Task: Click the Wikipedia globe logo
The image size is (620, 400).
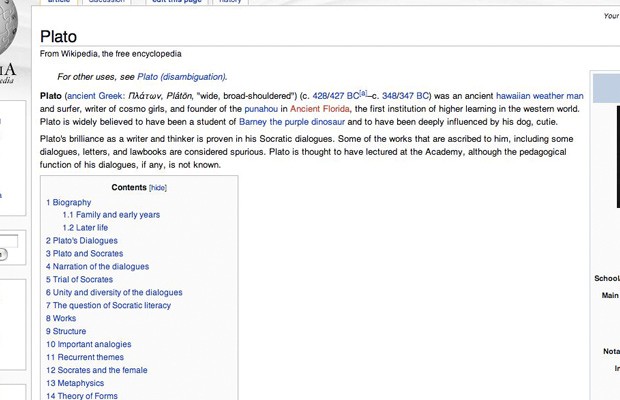Action: coord(8,28)
